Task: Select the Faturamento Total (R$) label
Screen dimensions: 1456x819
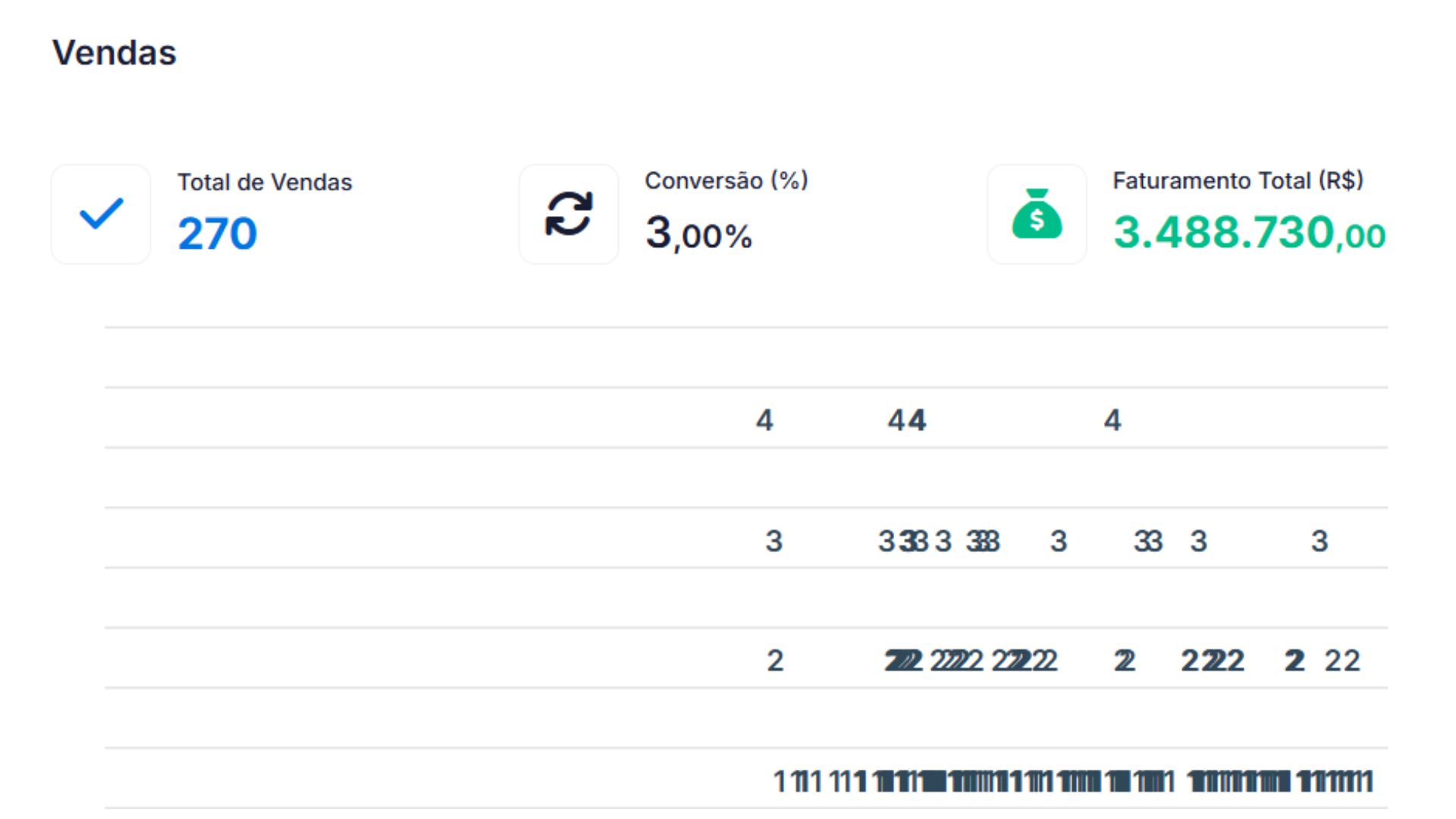Action: click(x=1238, y=180)
